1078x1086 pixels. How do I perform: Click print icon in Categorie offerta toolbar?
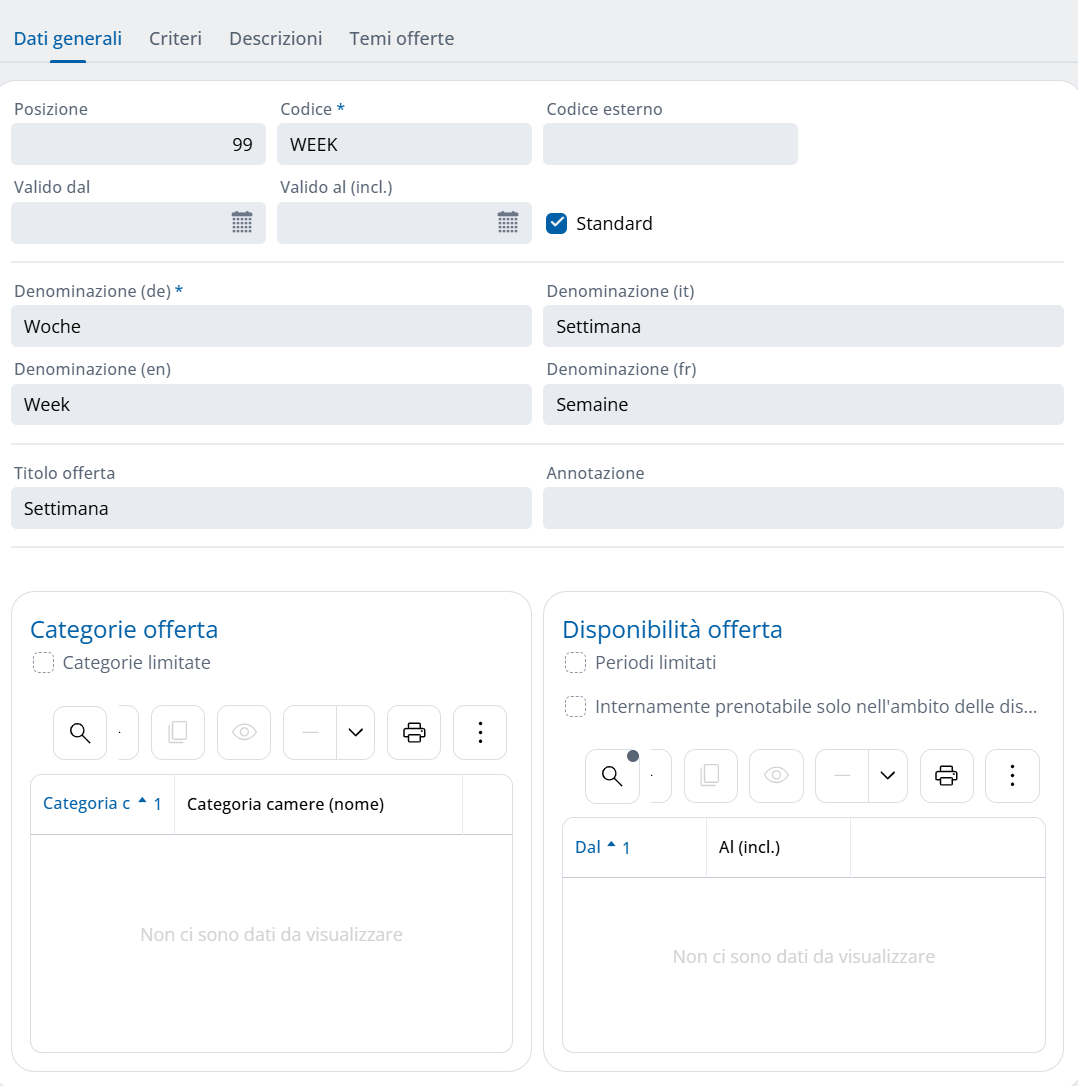coord(413,732)
